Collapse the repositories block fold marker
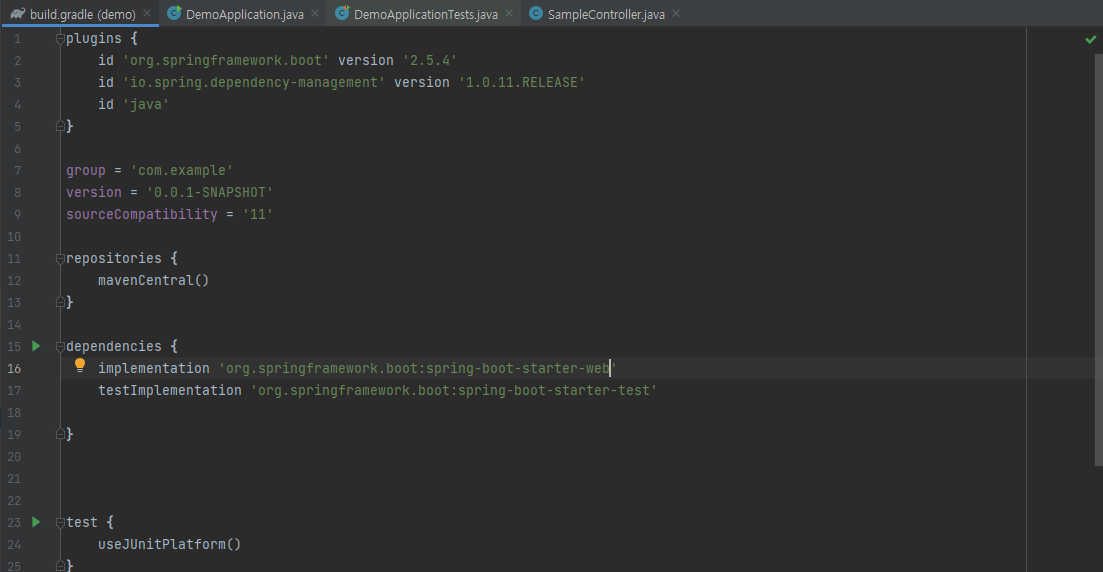Image resolution: width=1103 pixels, height=572 pixels. [60, 259]
